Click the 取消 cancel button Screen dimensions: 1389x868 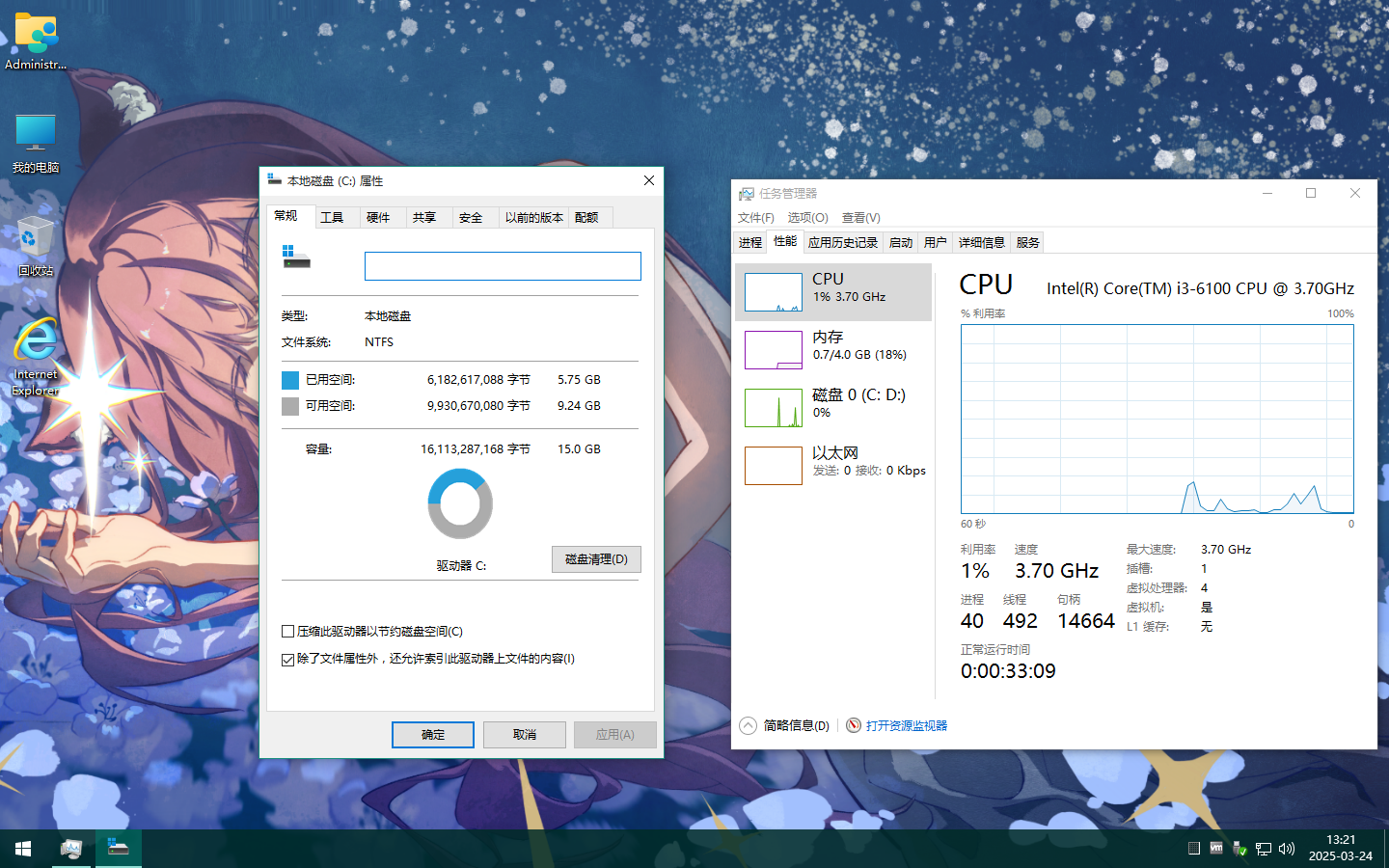click(x=525, y=735)
